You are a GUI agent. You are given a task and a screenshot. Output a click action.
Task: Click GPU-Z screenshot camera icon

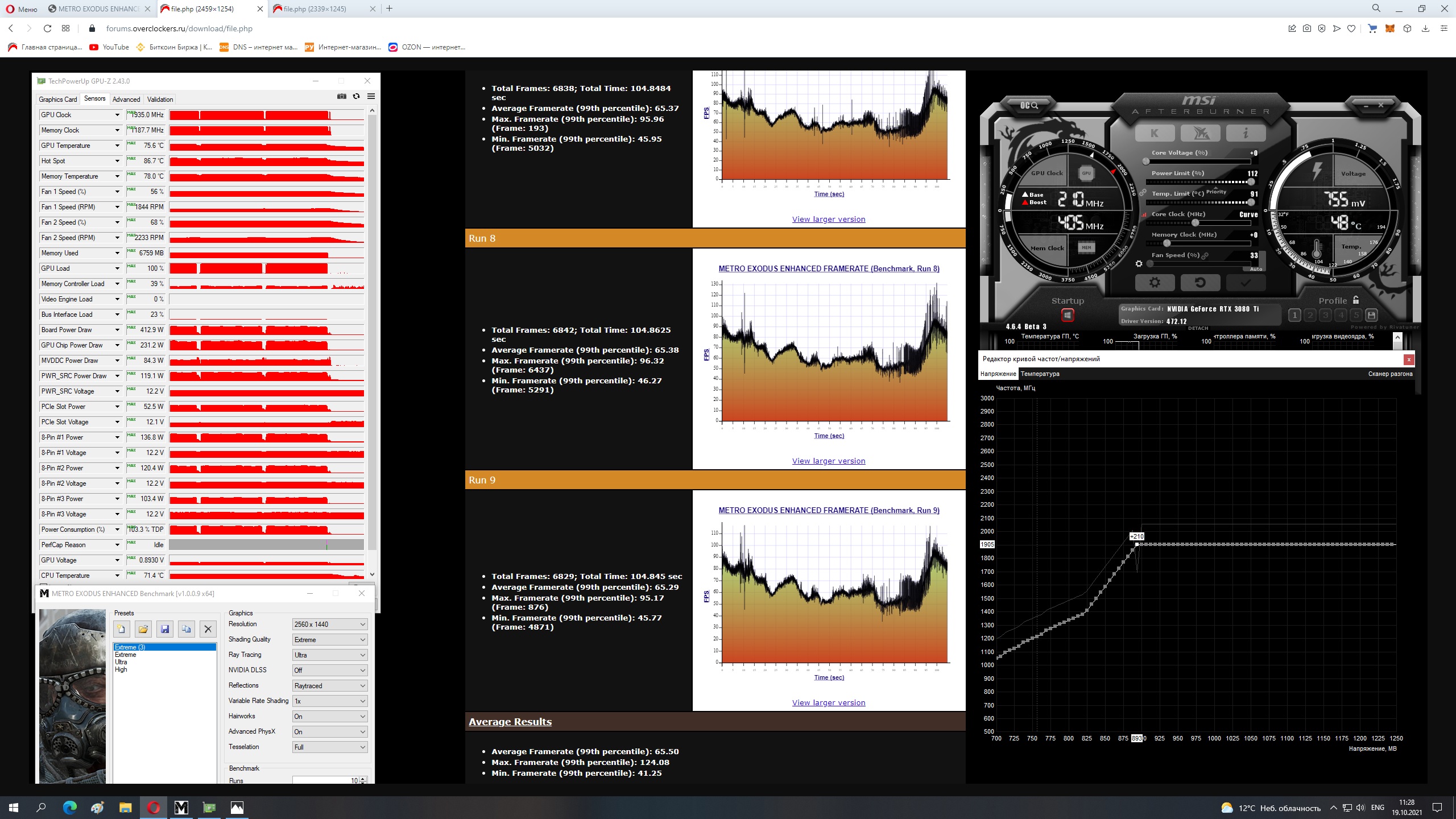pos(341,96)
